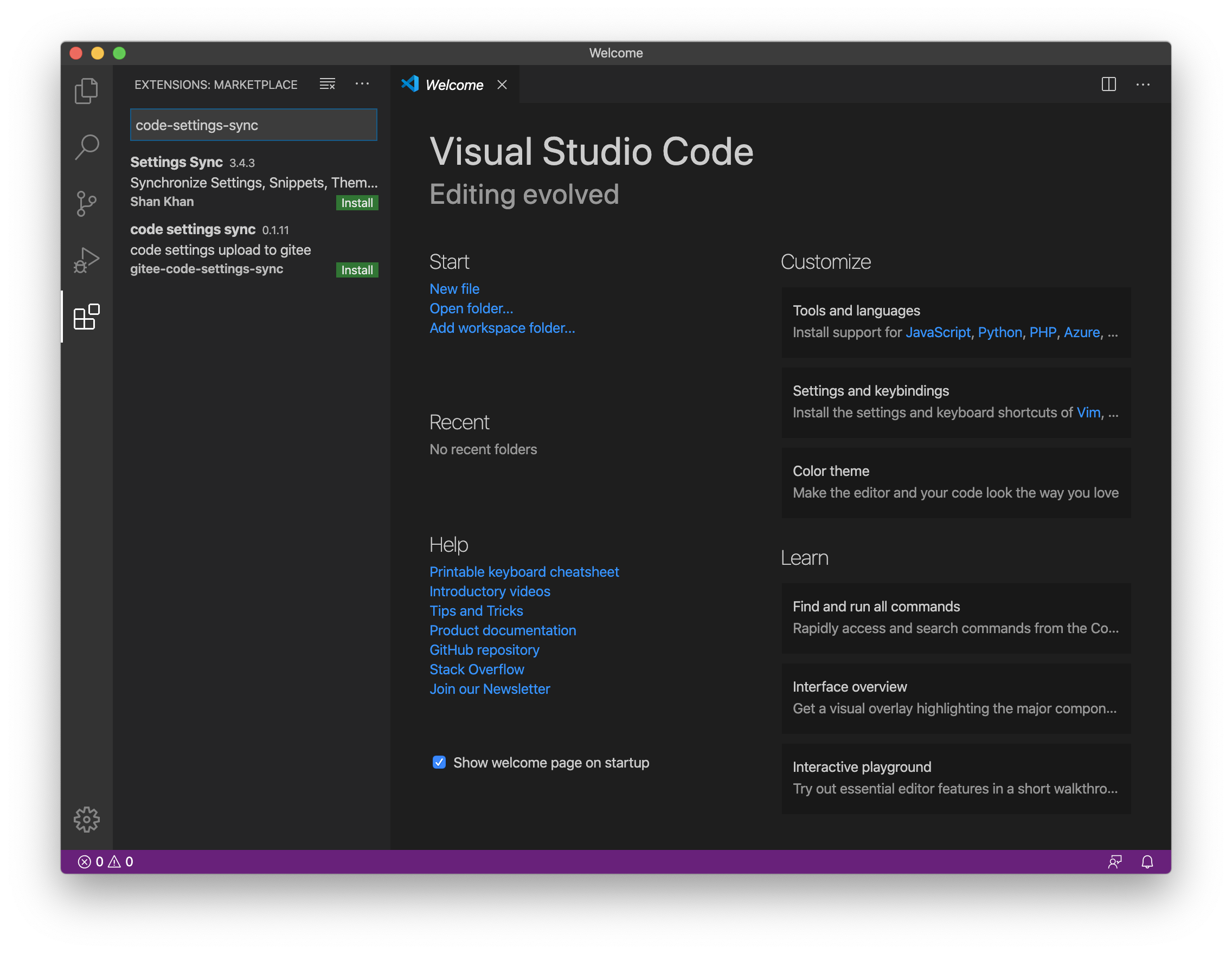Select the Welcome editor tab
The width and height of the screenshot is (1232, 954).
coord(453,85)
